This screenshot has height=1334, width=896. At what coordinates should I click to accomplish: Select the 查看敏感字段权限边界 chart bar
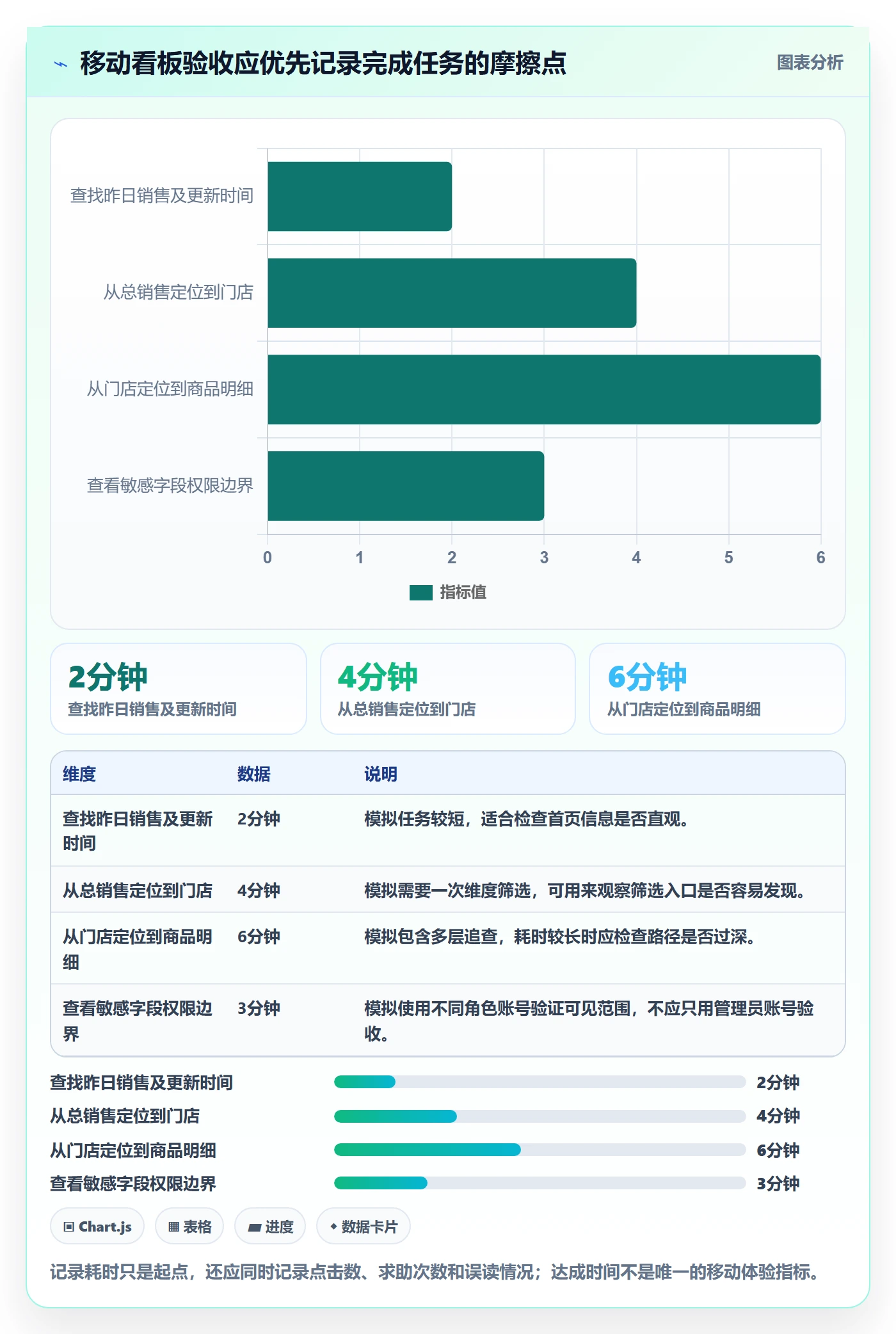406,486
